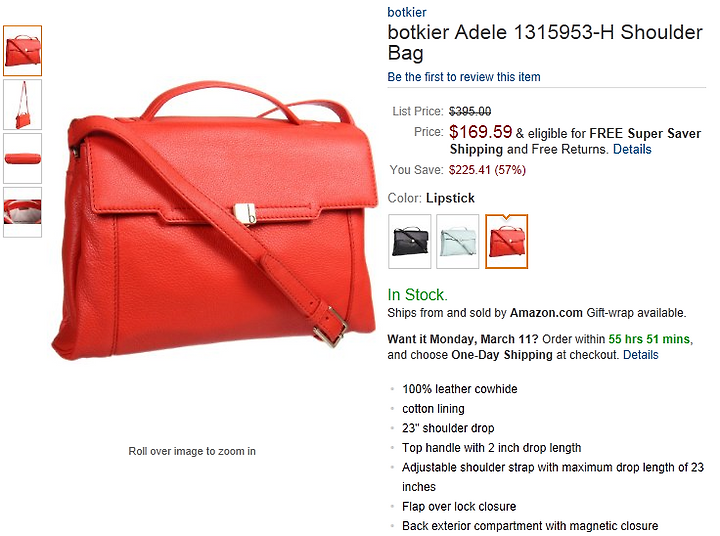Click Be the first to review link
Screen dimensions: 720x536
tap(464, 77)
